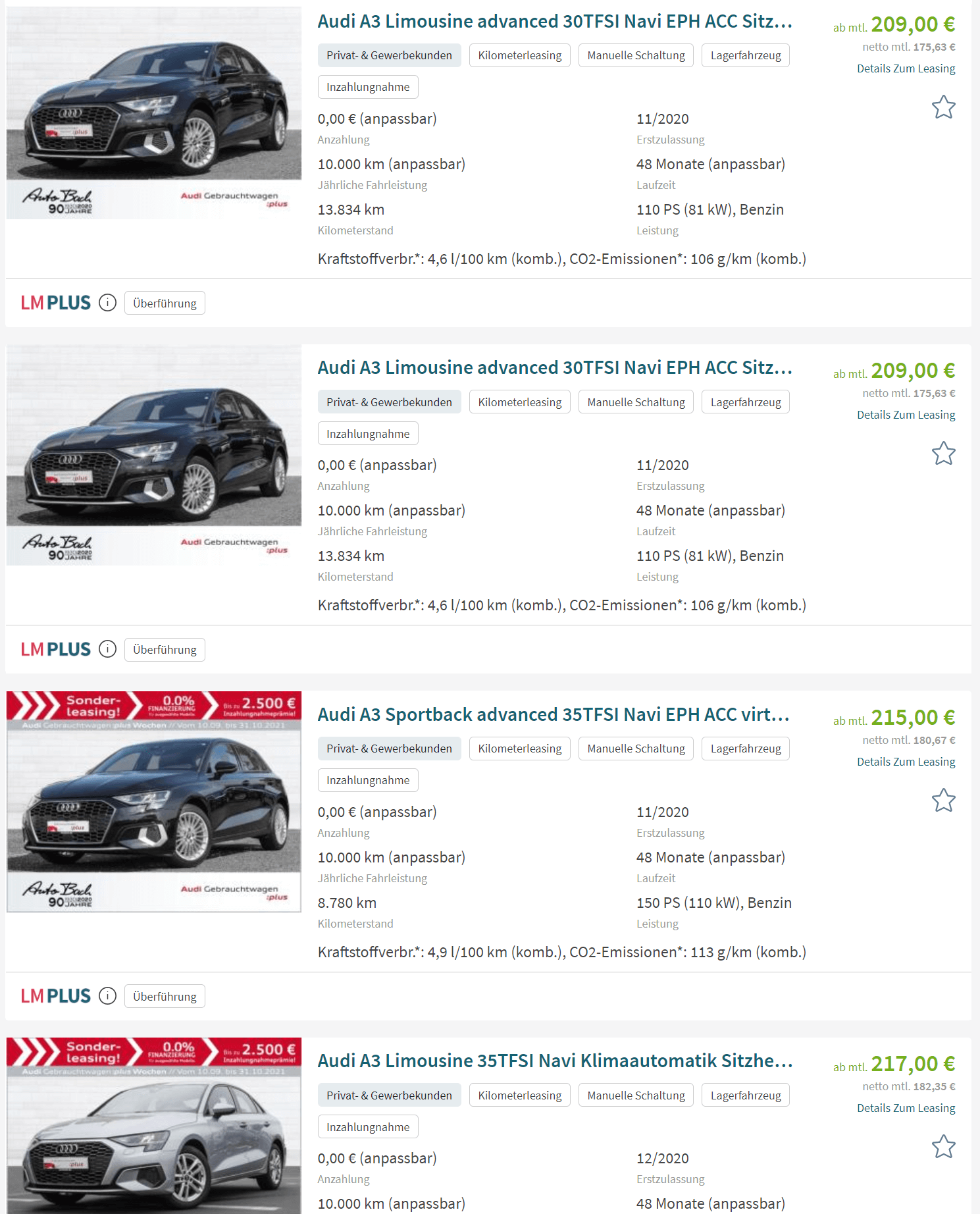Click Überführung tag under first listing

click(165, 303)
